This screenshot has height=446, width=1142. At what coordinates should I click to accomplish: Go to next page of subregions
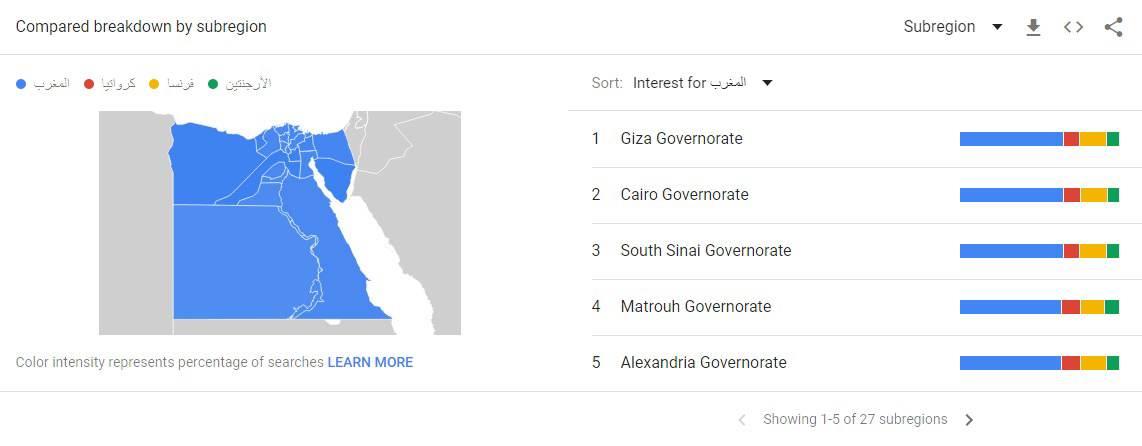968,420
